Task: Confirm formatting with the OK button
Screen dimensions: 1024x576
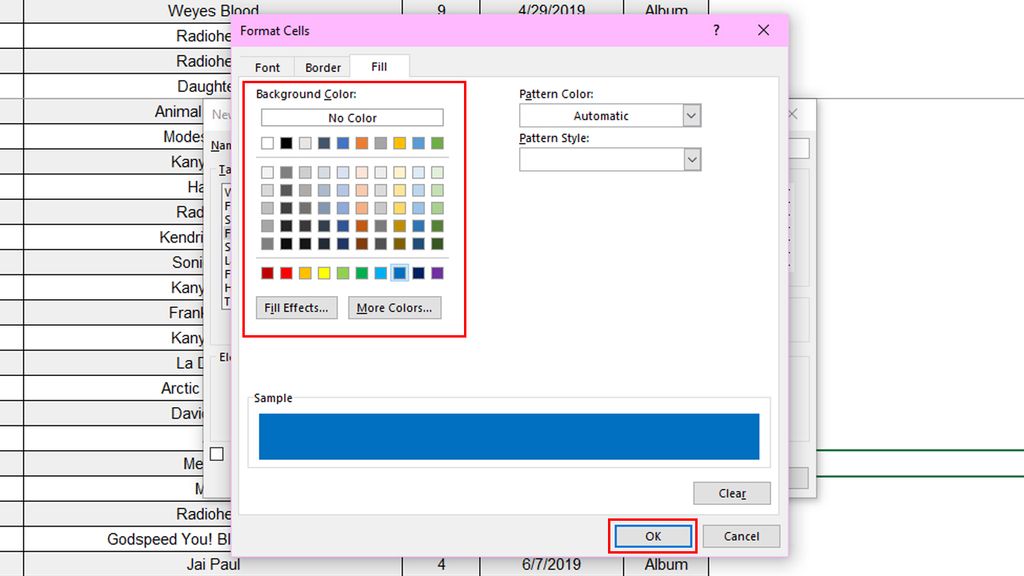Action: [x=652, y=536]
